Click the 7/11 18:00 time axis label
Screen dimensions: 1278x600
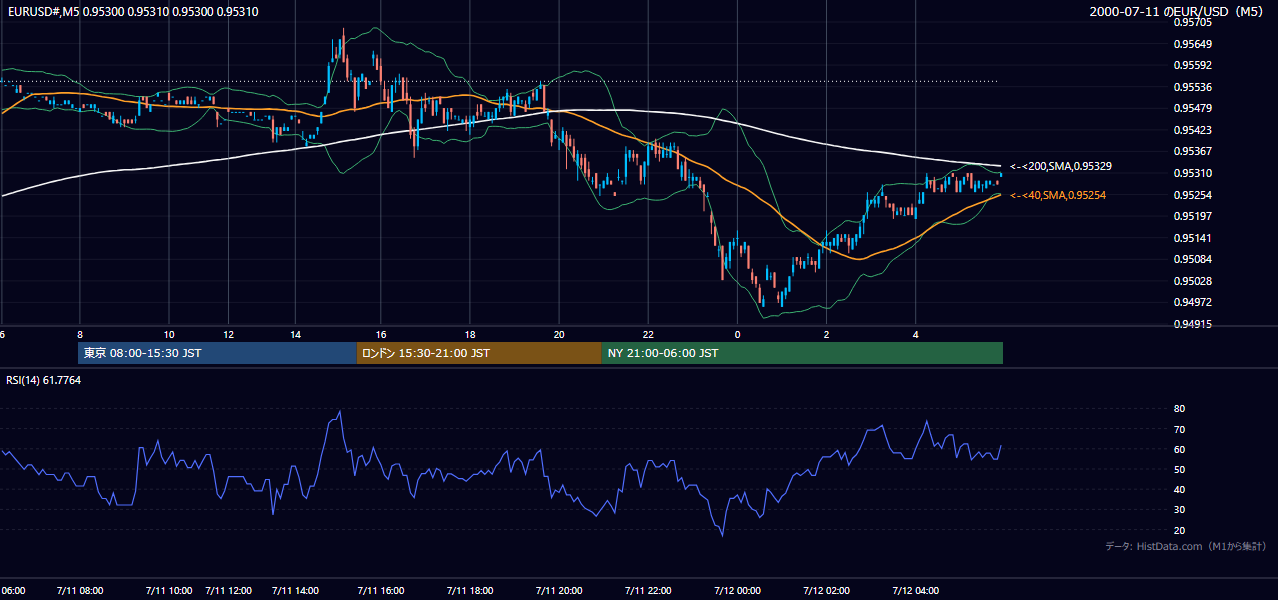[469, 590]
